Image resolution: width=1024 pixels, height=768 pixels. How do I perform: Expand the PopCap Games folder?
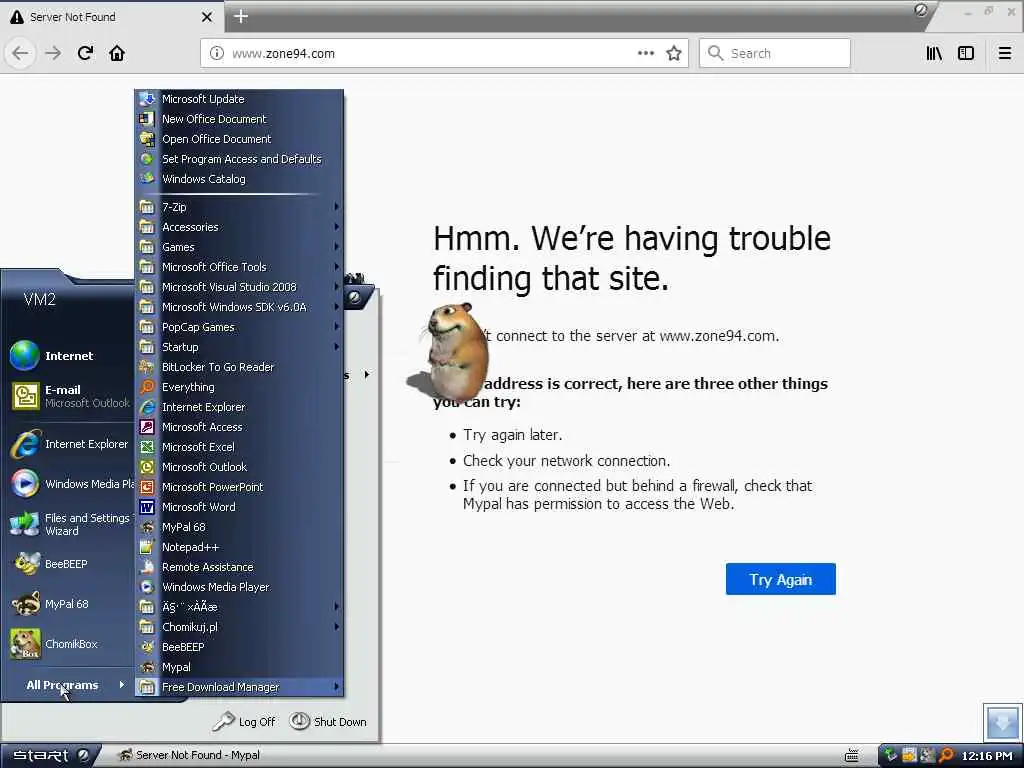[x=239, y=327]
